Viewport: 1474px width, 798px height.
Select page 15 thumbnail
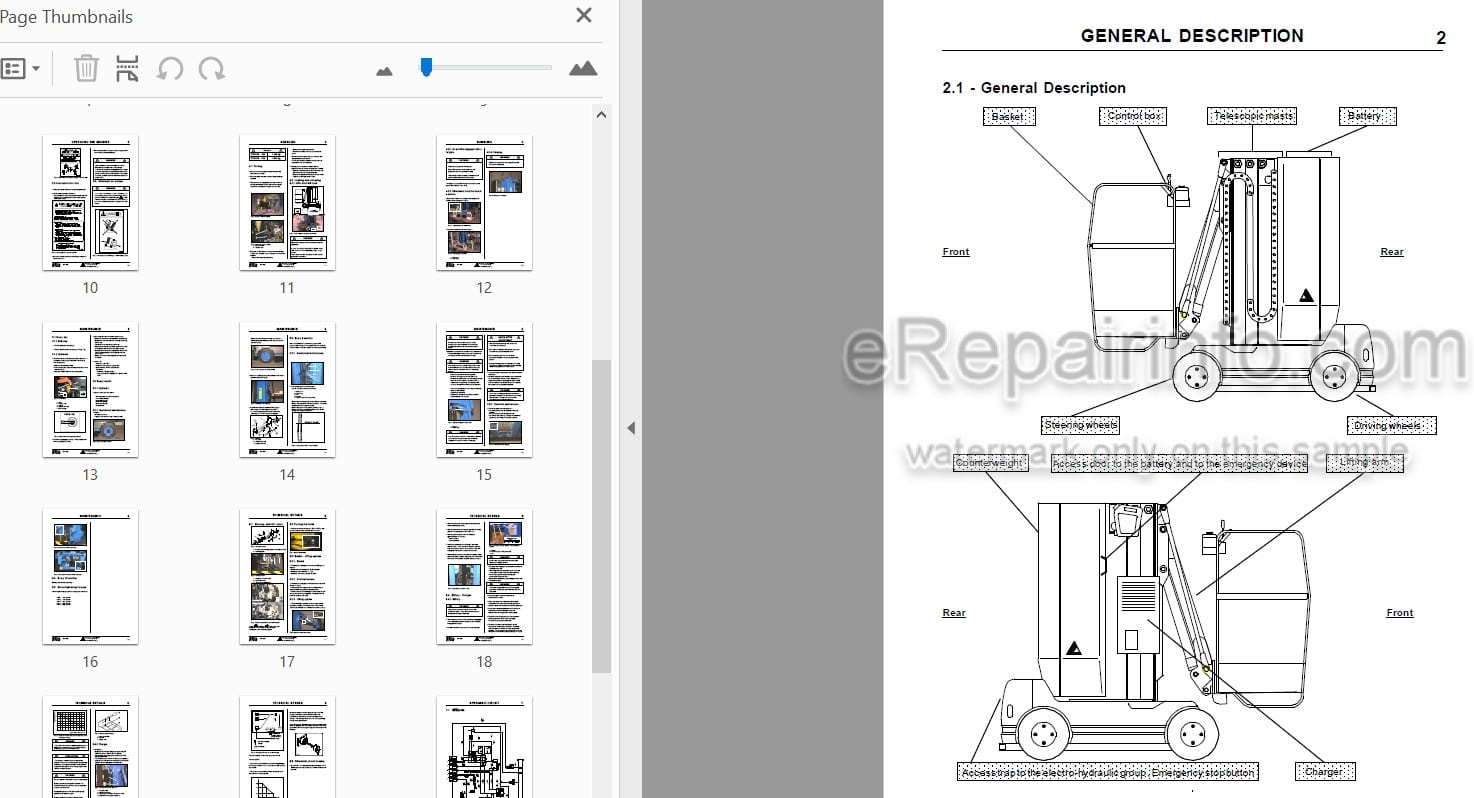(484, 390)
